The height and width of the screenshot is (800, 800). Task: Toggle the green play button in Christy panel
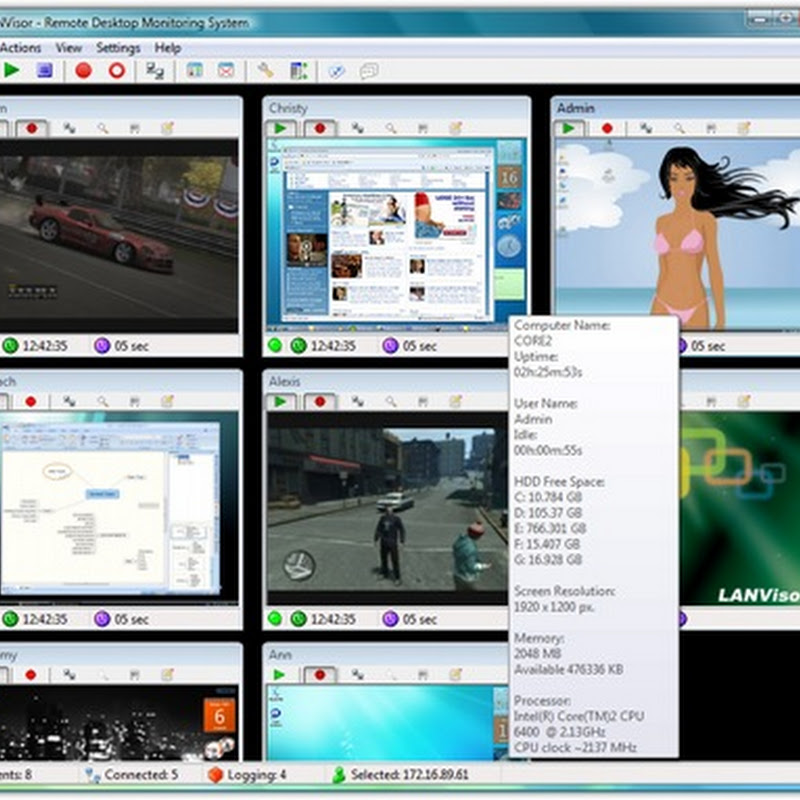[281, 128]
